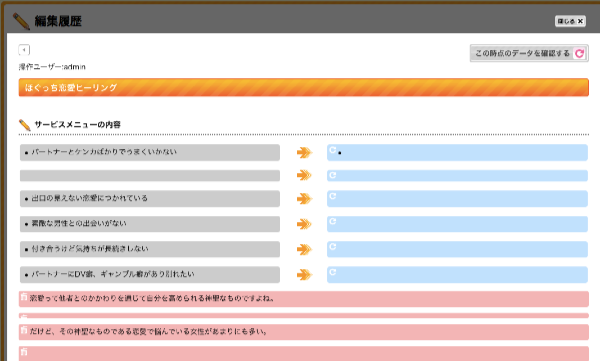
Task: Click the arrow icon in パートナーとケンカばかり row
Action: [x=304, y=152]
